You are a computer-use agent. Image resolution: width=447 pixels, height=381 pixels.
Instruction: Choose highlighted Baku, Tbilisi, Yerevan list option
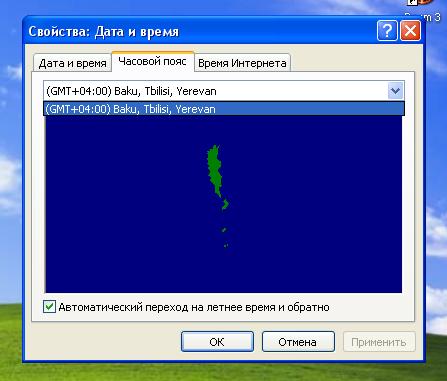pyautogui.click(x=224, y=109)
